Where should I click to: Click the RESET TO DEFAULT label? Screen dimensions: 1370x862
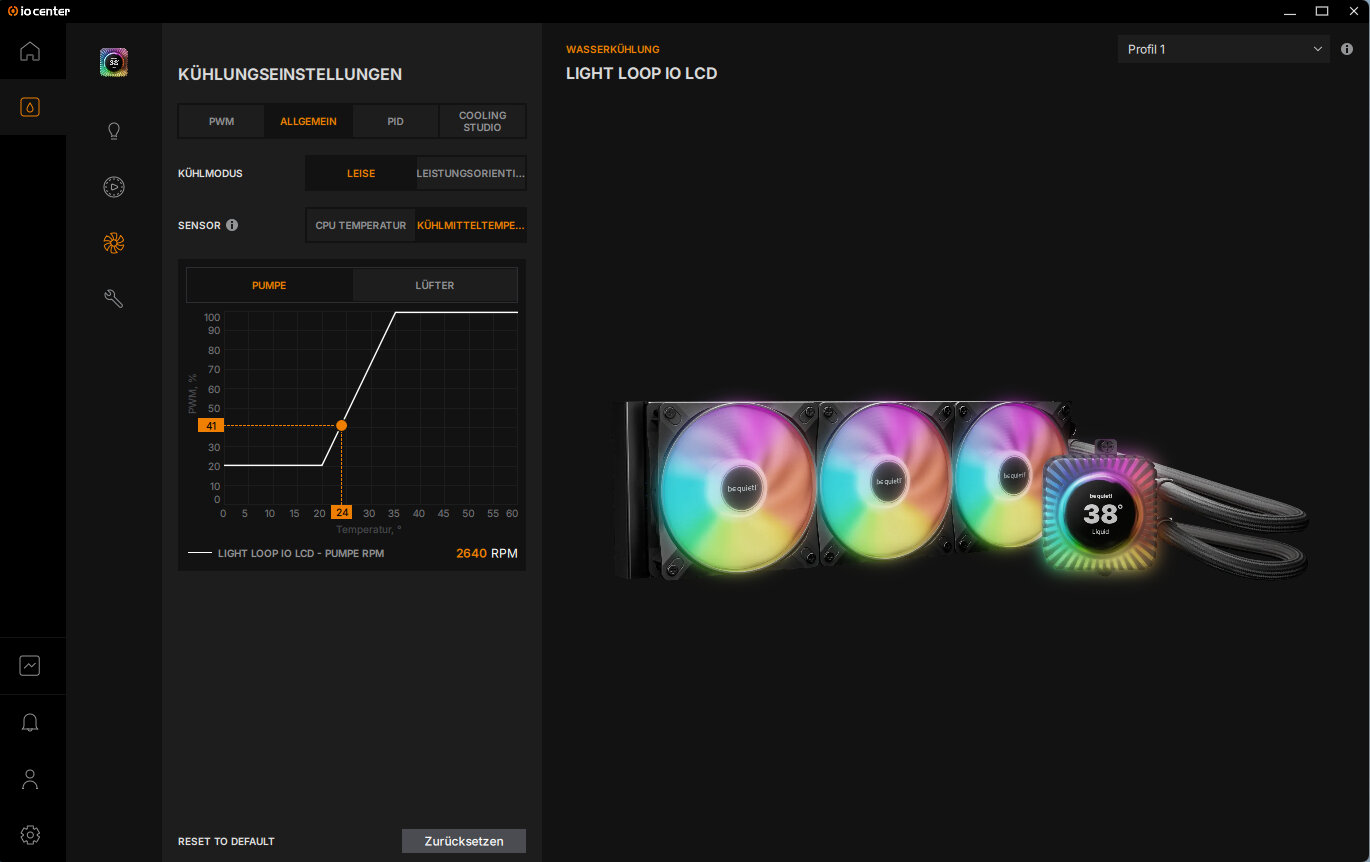point(226,842)
